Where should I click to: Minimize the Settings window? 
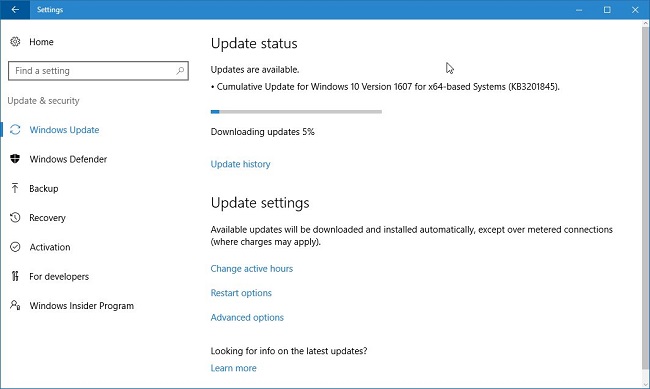click(x=579, y=10)
